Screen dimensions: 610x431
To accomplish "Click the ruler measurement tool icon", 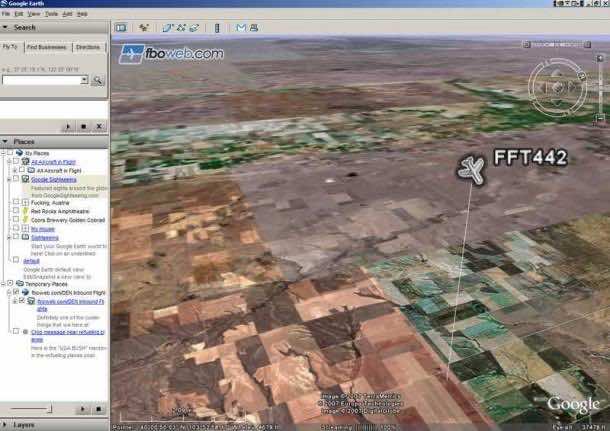I will point(217,27).
